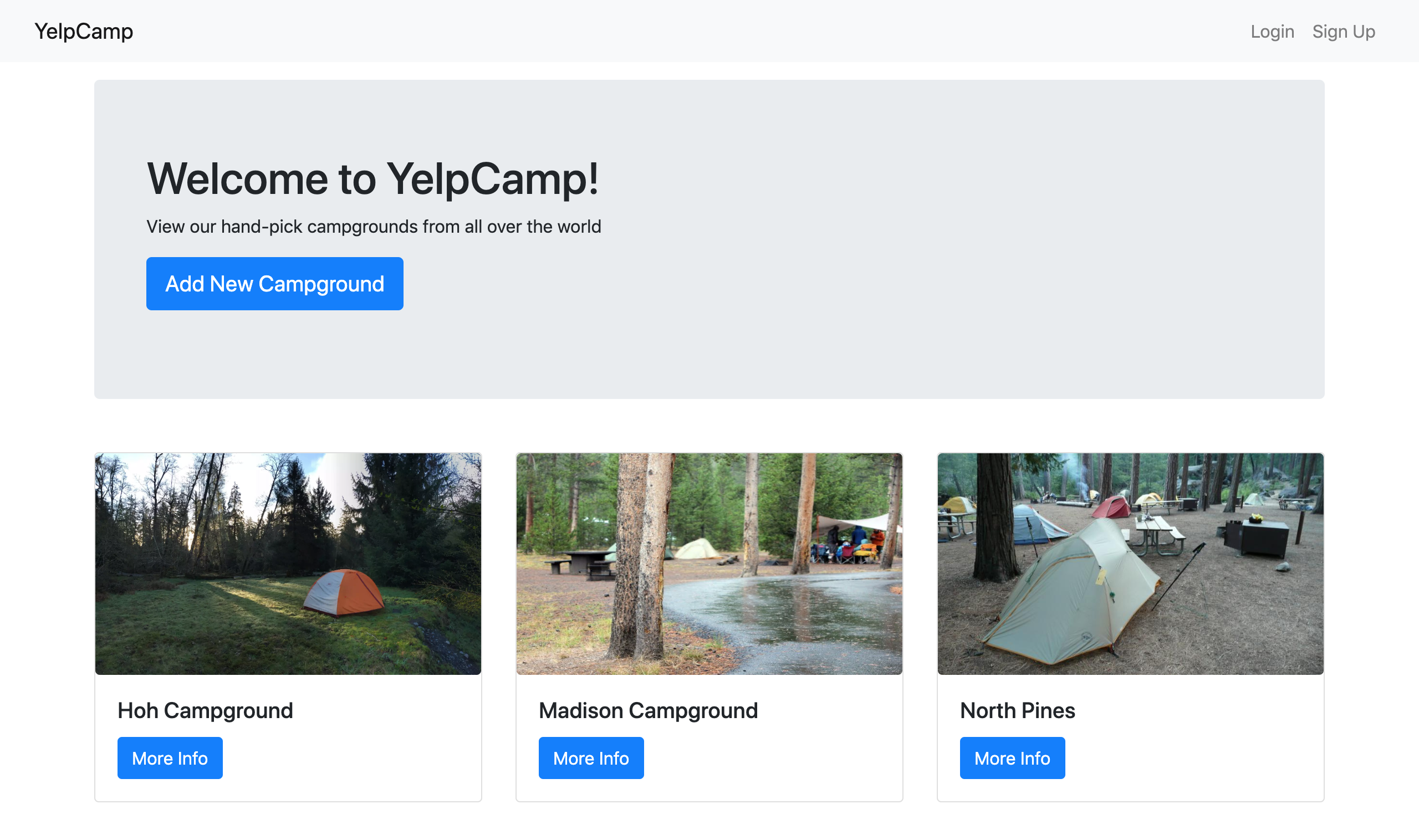Viewport: 1419px width, 840px height.
Task: Select the Hoh Campground card title
Action: [x=205, y=710]
